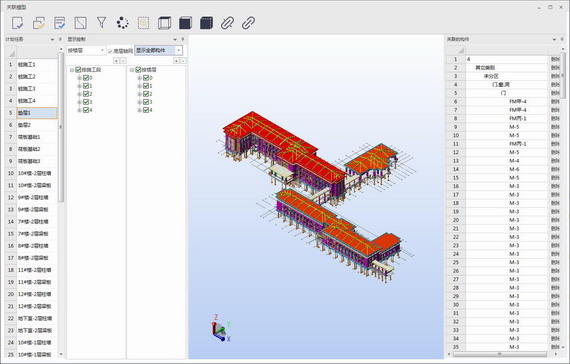Image resolution: width=570 pixels, height=364 pixels.
Task: Click the horizontal scrollbar under component table
Action: pos(499,354)
